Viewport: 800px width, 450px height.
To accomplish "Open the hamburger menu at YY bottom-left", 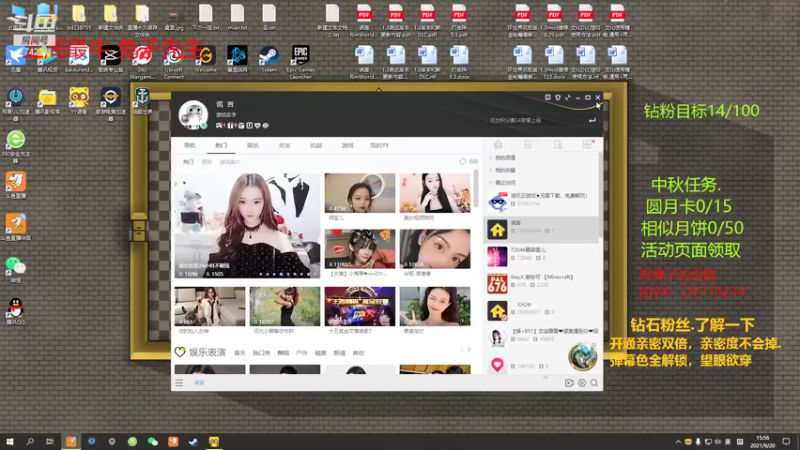I will pos(179,383).
